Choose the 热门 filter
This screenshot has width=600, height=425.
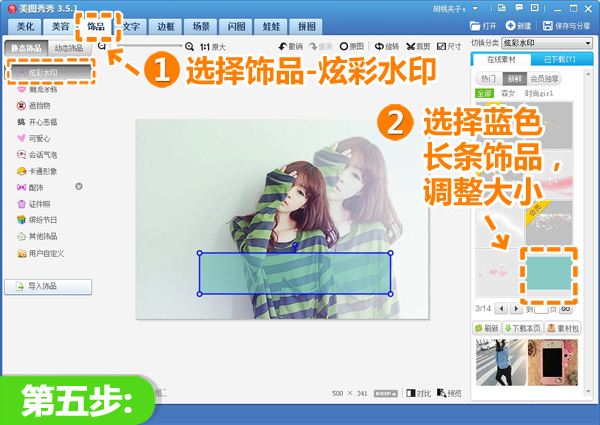(488, 79)
